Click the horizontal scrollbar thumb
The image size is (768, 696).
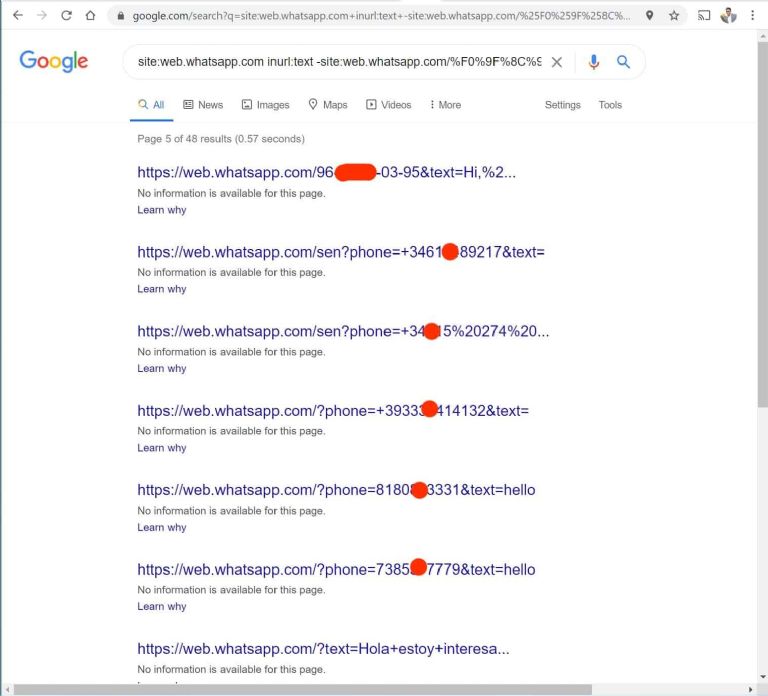pyautogui.click(x=303, y=690)
